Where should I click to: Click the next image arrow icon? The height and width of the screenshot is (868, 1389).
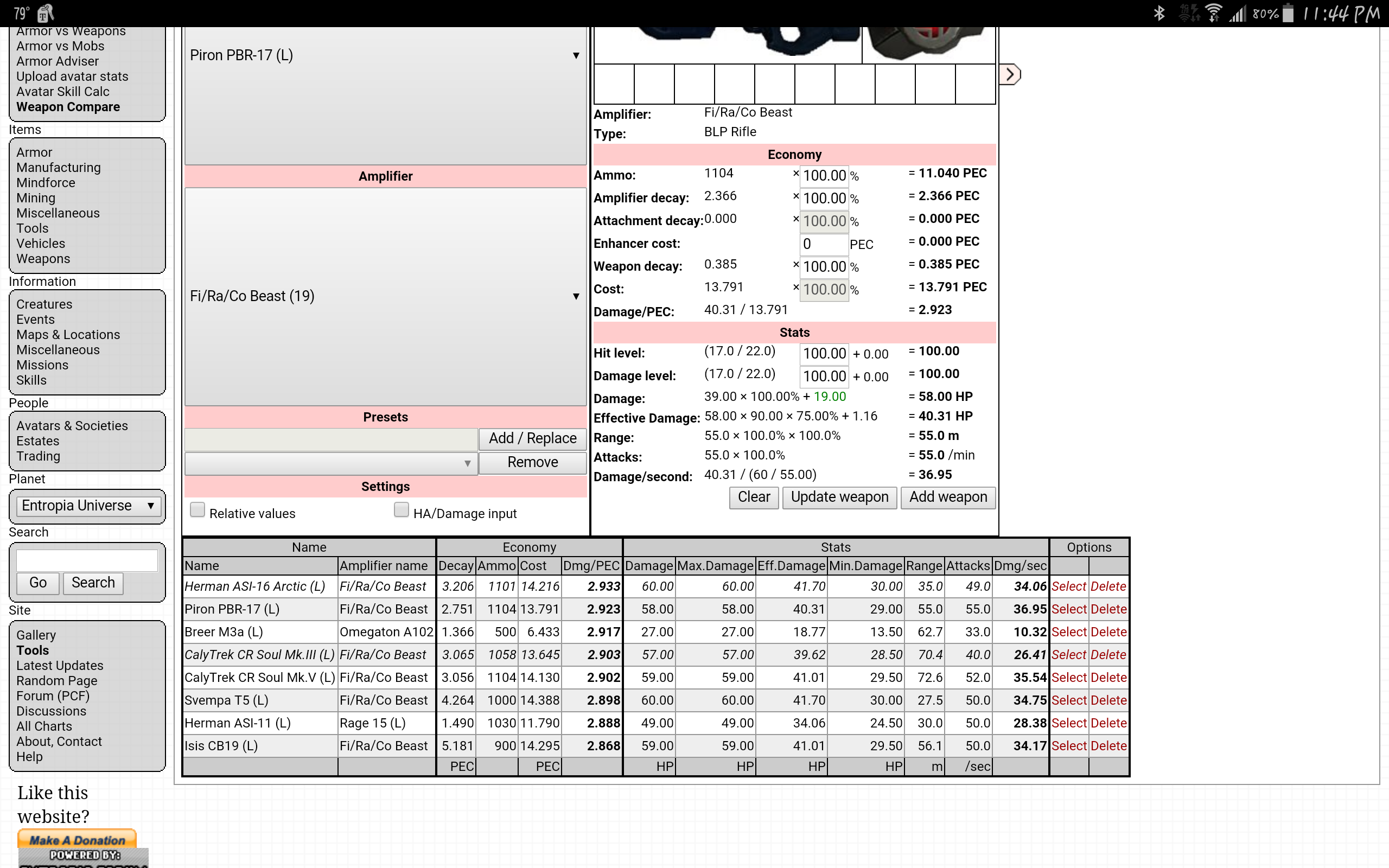tap(1010, 75)
